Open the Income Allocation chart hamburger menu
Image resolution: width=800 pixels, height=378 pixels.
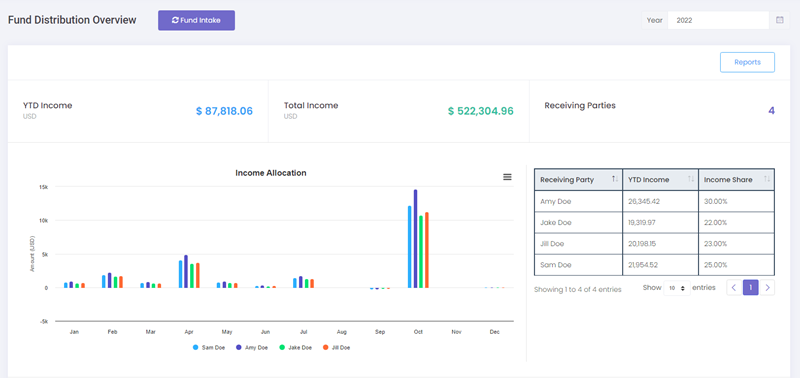pyautogui.click(x=507, y=177)
